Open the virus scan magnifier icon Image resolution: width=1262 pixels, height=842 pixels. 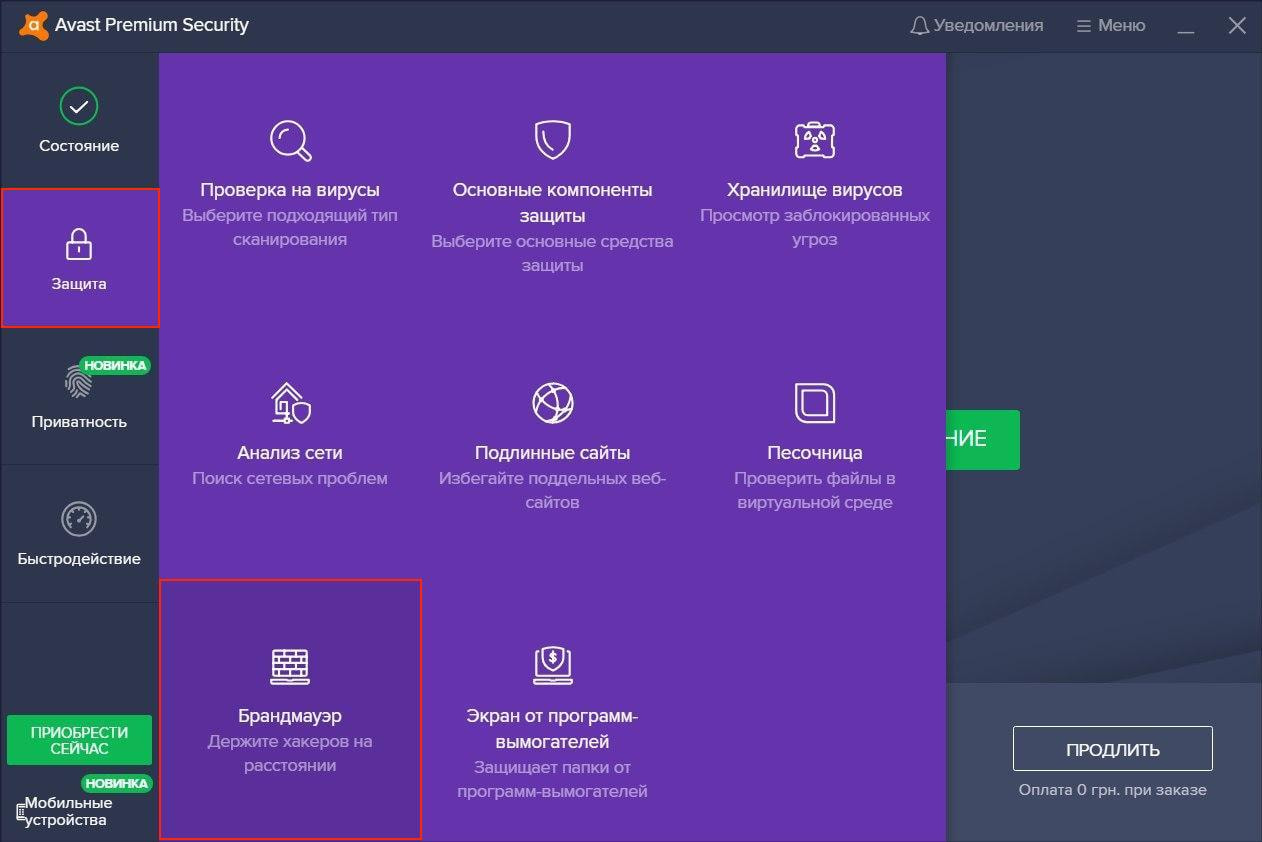[x=290, y=140]
